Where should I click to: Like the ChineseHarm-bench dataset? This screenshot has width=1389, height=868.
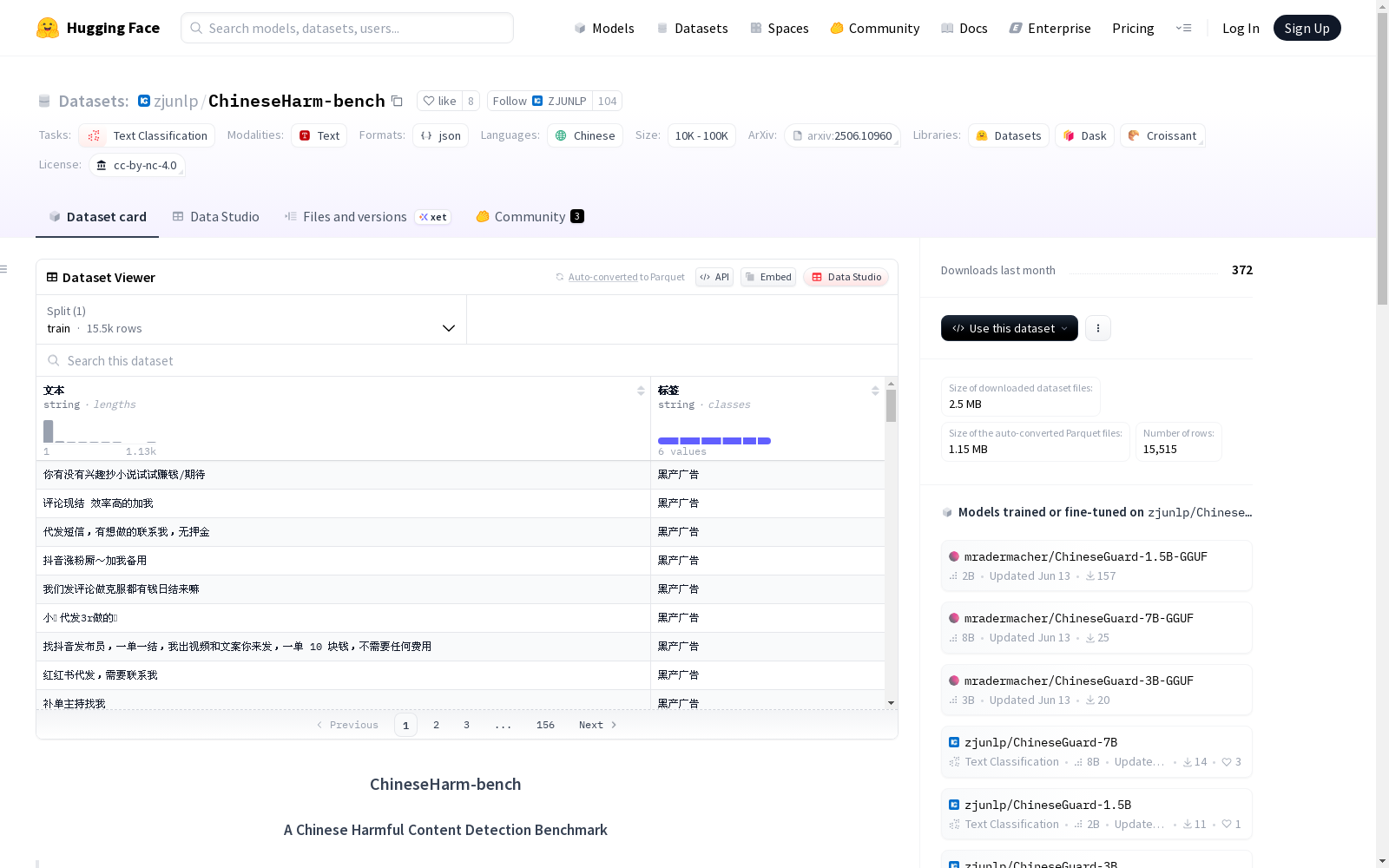pos(439,101)
